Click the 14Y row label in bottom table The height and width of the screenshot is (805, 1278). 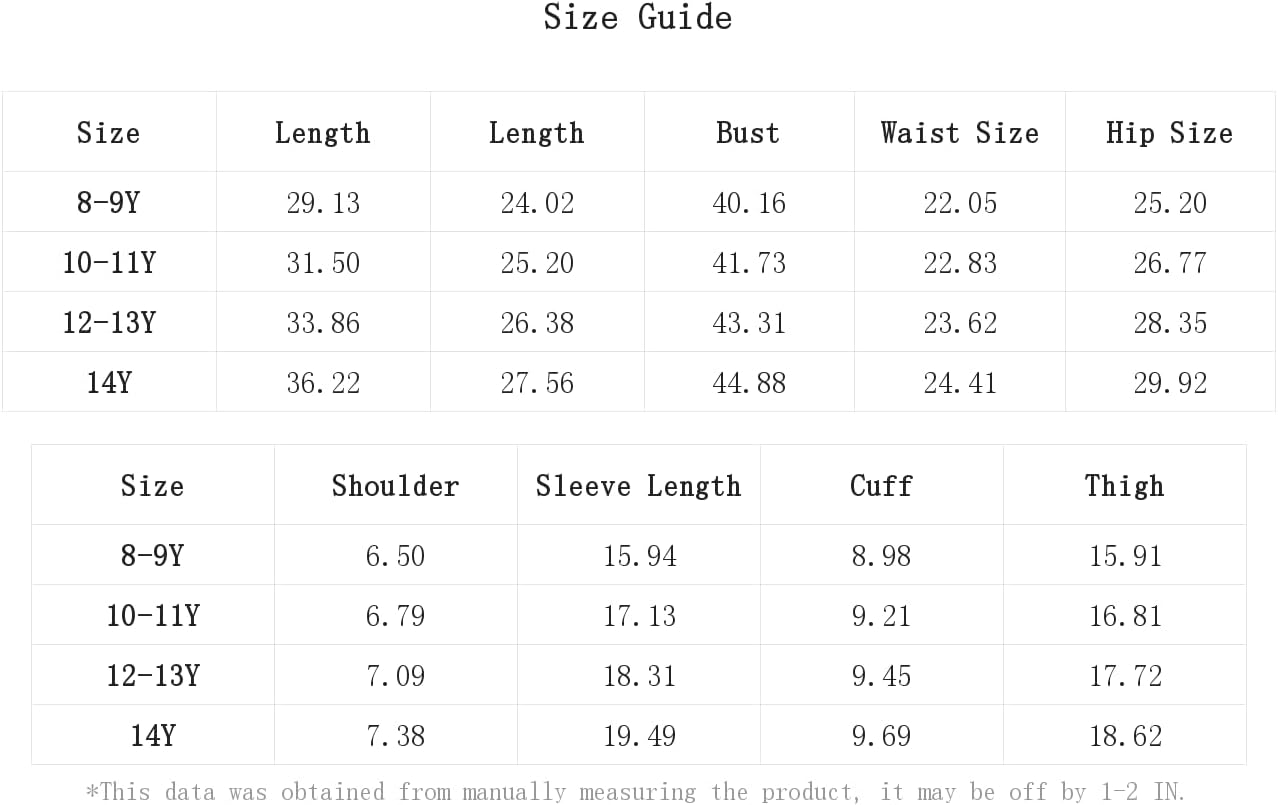click(x=153, y=736)
